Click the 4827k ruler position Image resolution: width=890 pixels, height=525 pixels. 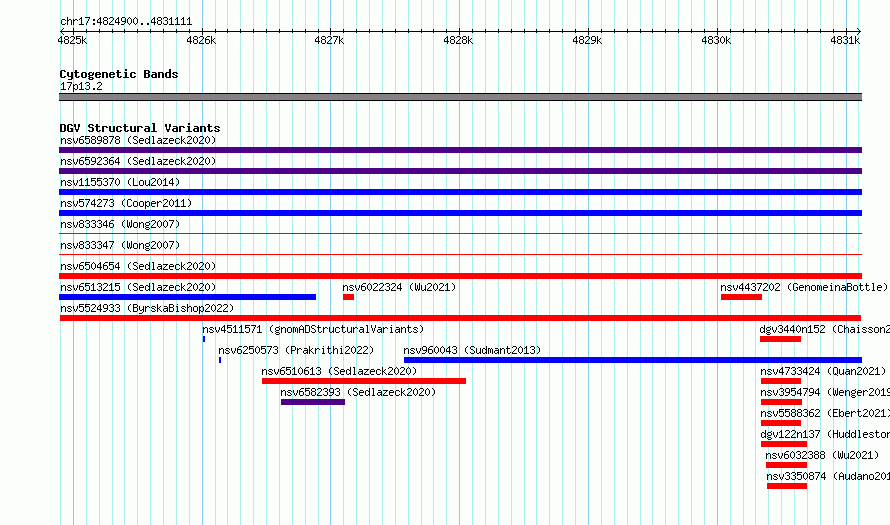click(329, 40)
